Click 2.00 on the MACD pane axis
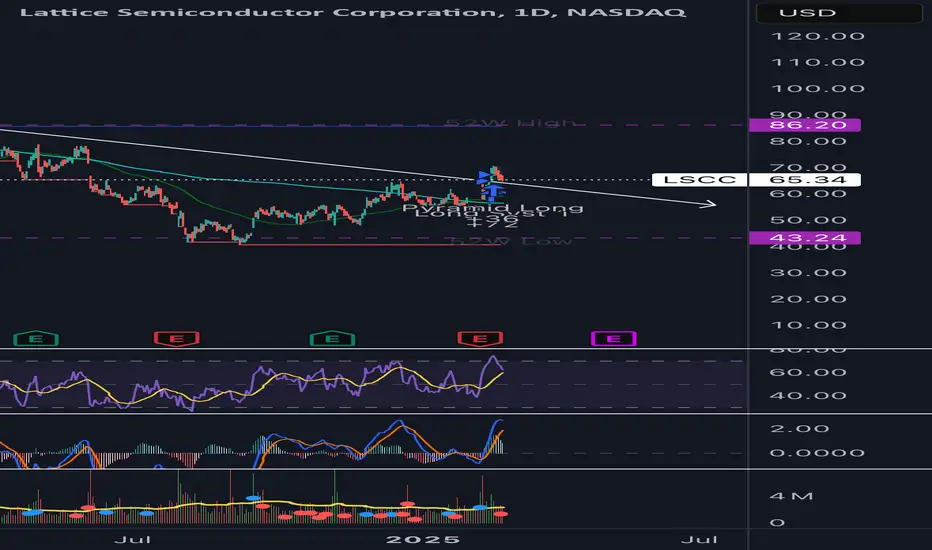The width and height of the screenshot is (932, 550). 799,429
